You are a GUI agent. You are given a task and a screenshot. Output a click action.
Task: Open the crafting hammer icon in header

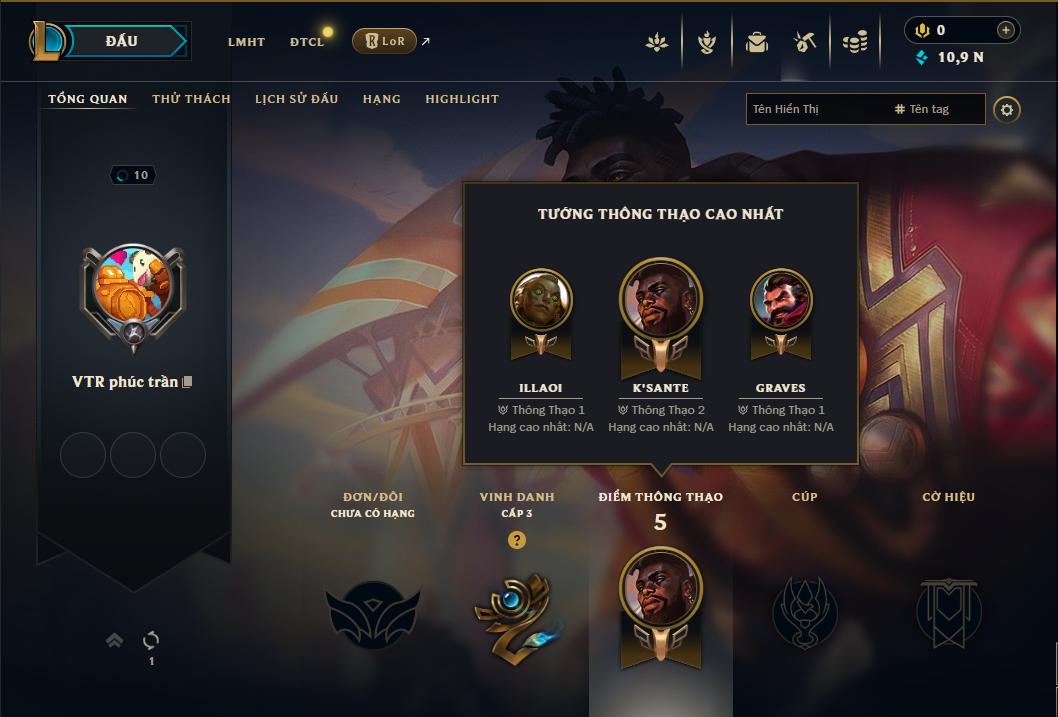tap(805, 43)
